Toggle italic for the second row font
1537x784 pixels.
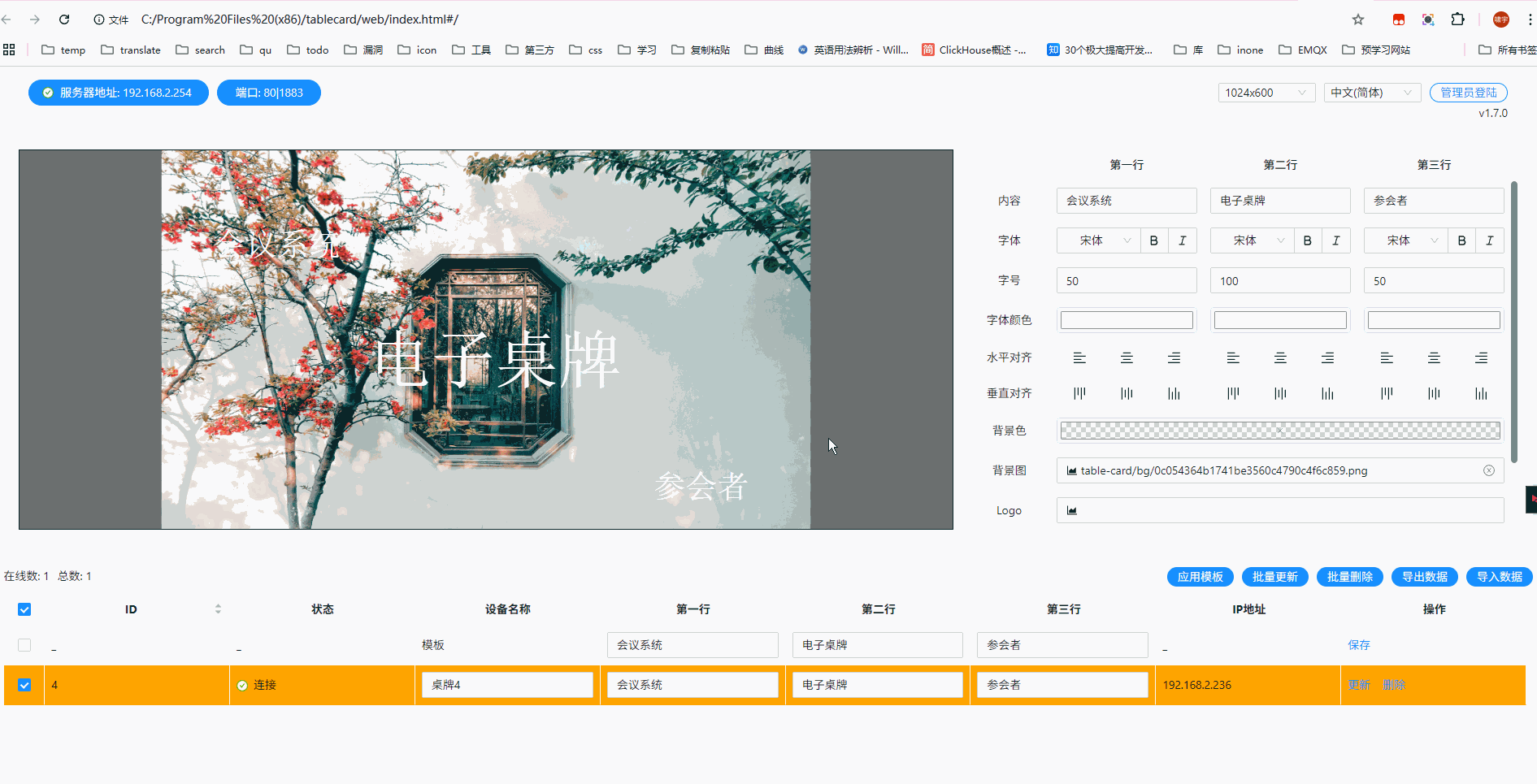1335,240
